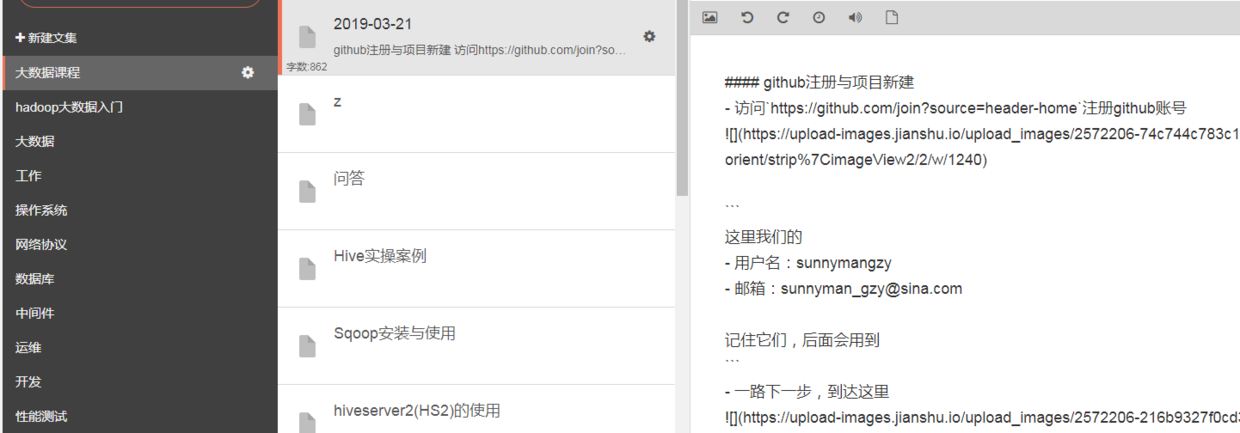
Task: Select the article titled z
Action: pyautogui.click(x=478, y=114)
